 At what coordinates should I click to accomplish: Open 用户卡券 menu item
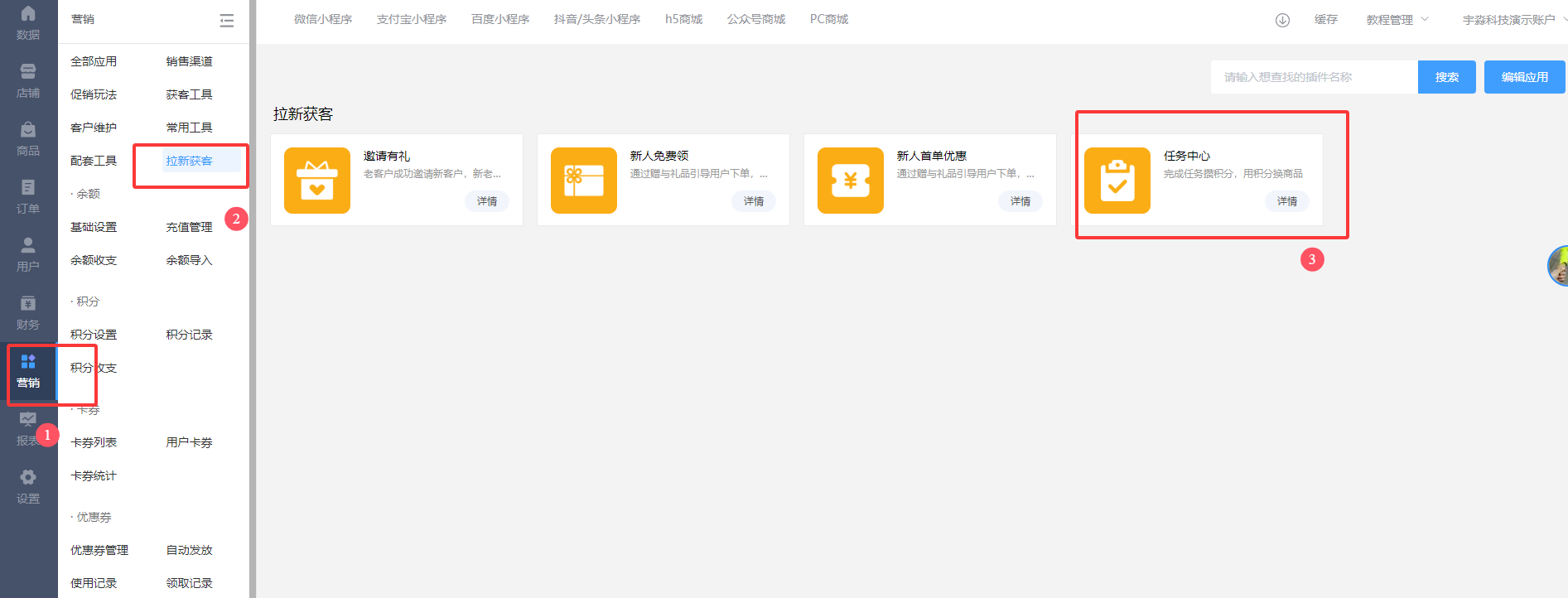(189, 442)
